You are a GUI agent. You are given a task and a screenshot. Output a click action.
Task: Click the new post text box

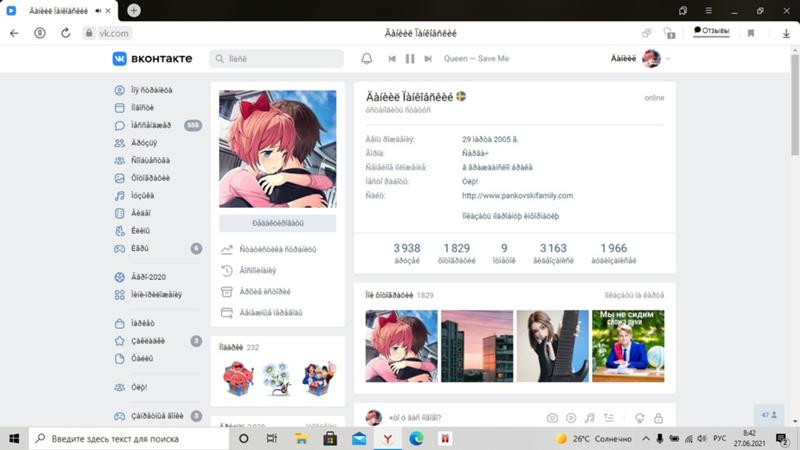(x=462, y=418)
